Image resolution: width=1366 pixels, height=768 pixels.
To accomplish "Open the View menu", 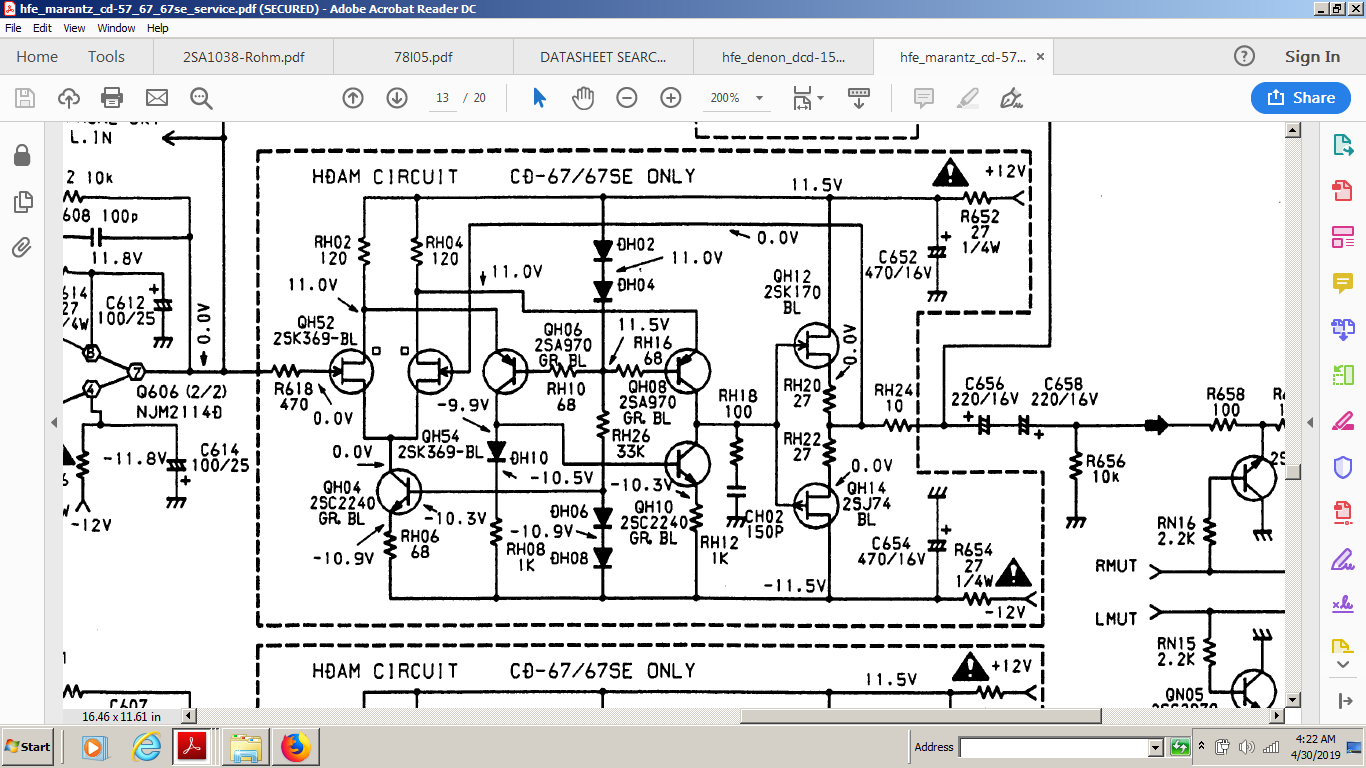I will pyautogui.click(x=74, y=28).
